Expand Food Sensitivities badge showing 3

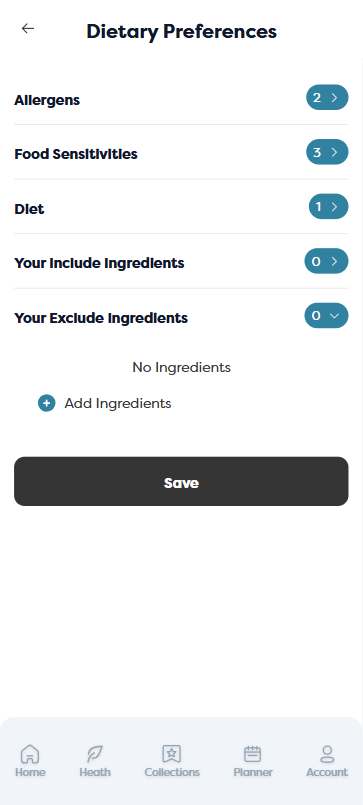(x=327, y=152)
